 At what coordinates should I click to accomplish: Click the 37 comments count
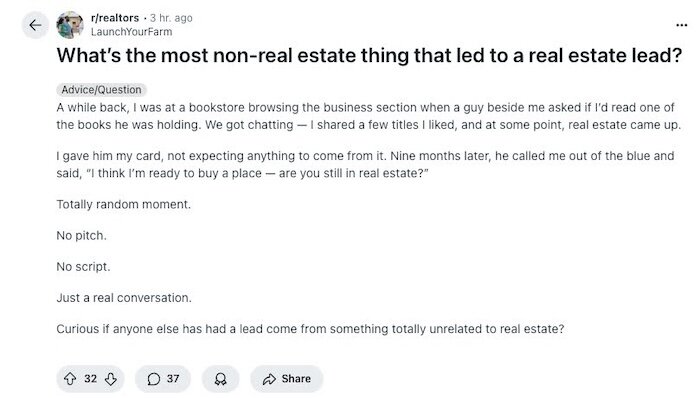[x=173, y=379]
